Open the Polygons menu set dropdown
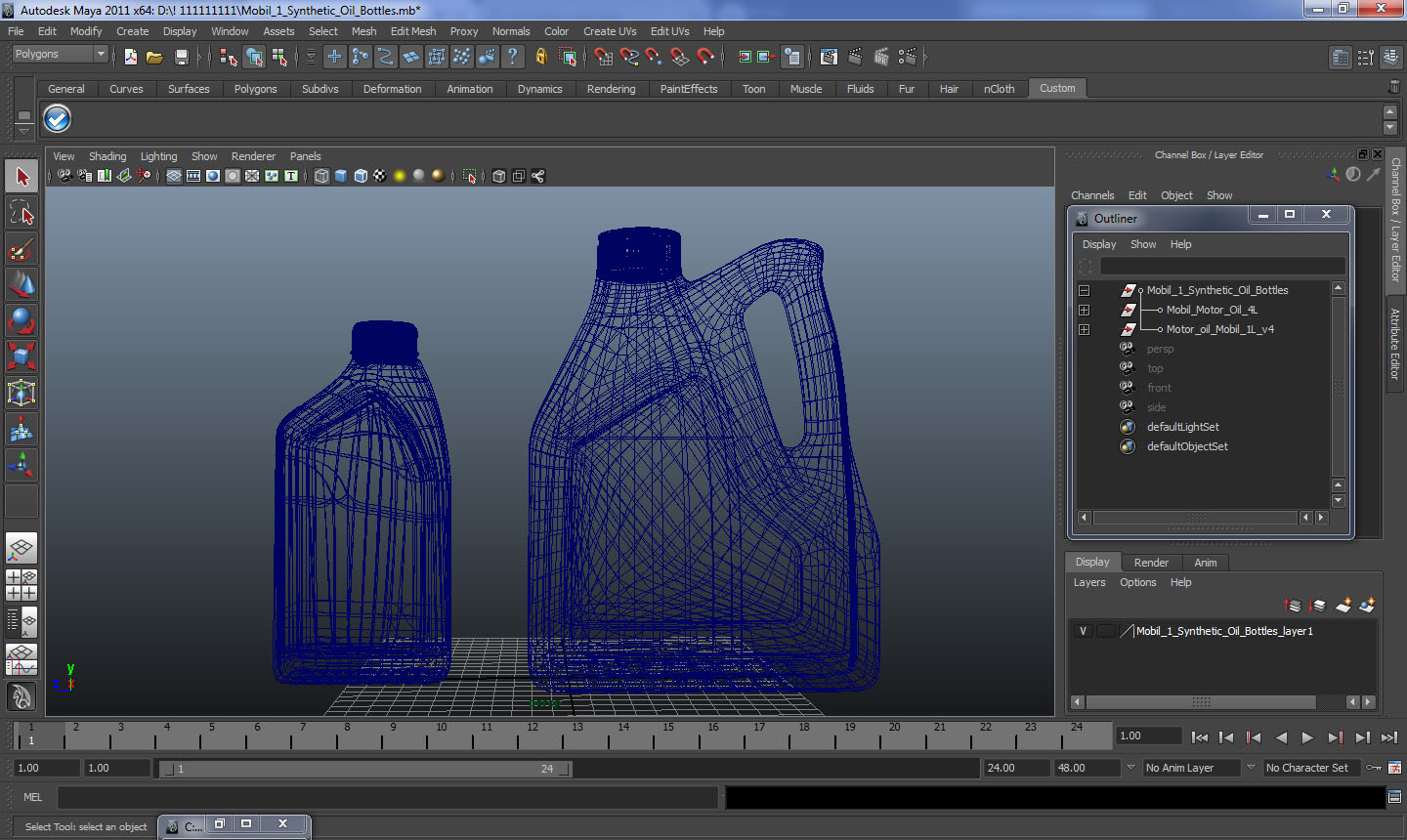The image size is (1407, 840). [60, 55]
